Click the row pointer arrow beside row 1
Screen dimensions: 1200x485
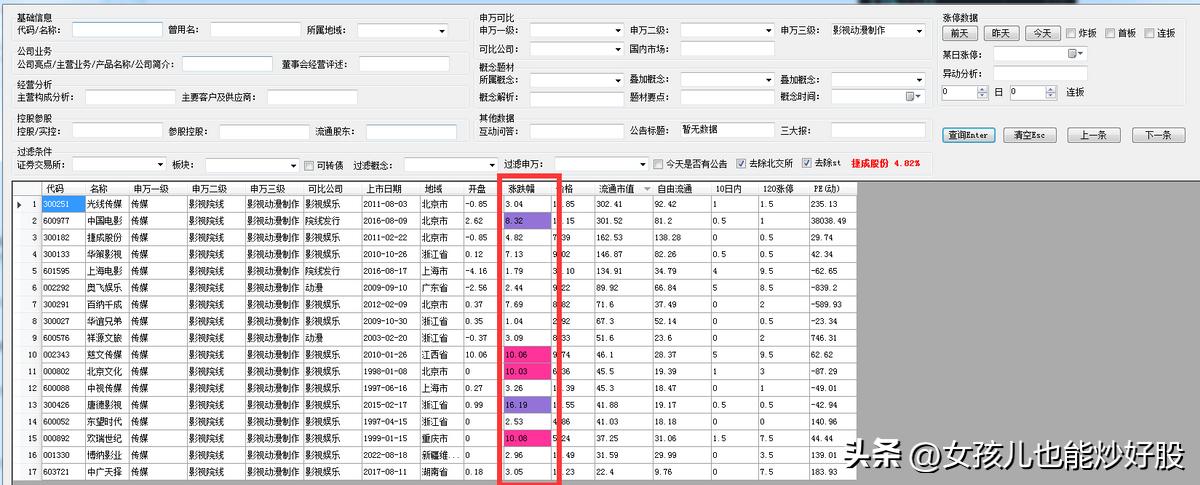click(20, 204)
